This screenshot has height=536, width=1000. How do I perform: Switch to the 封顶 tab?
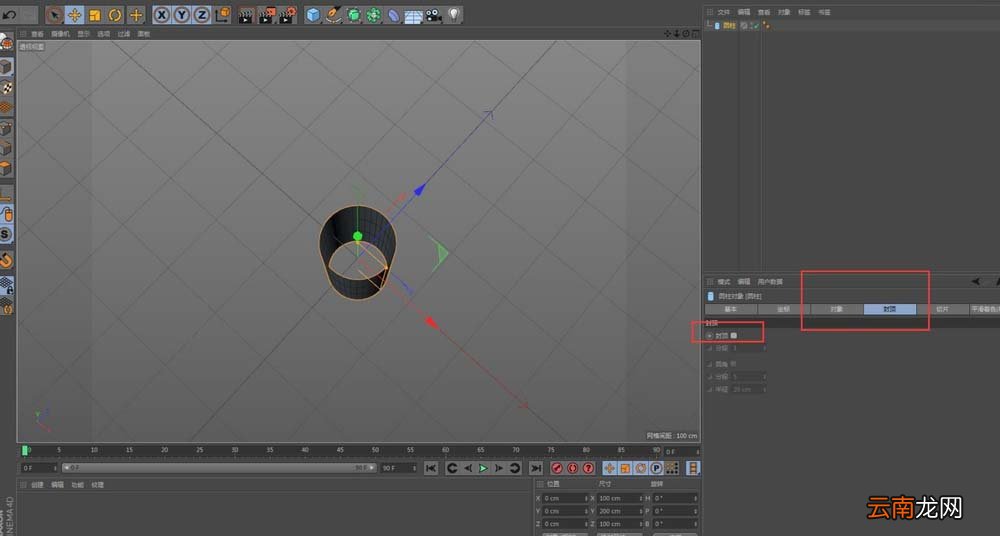tap(890, 309)
